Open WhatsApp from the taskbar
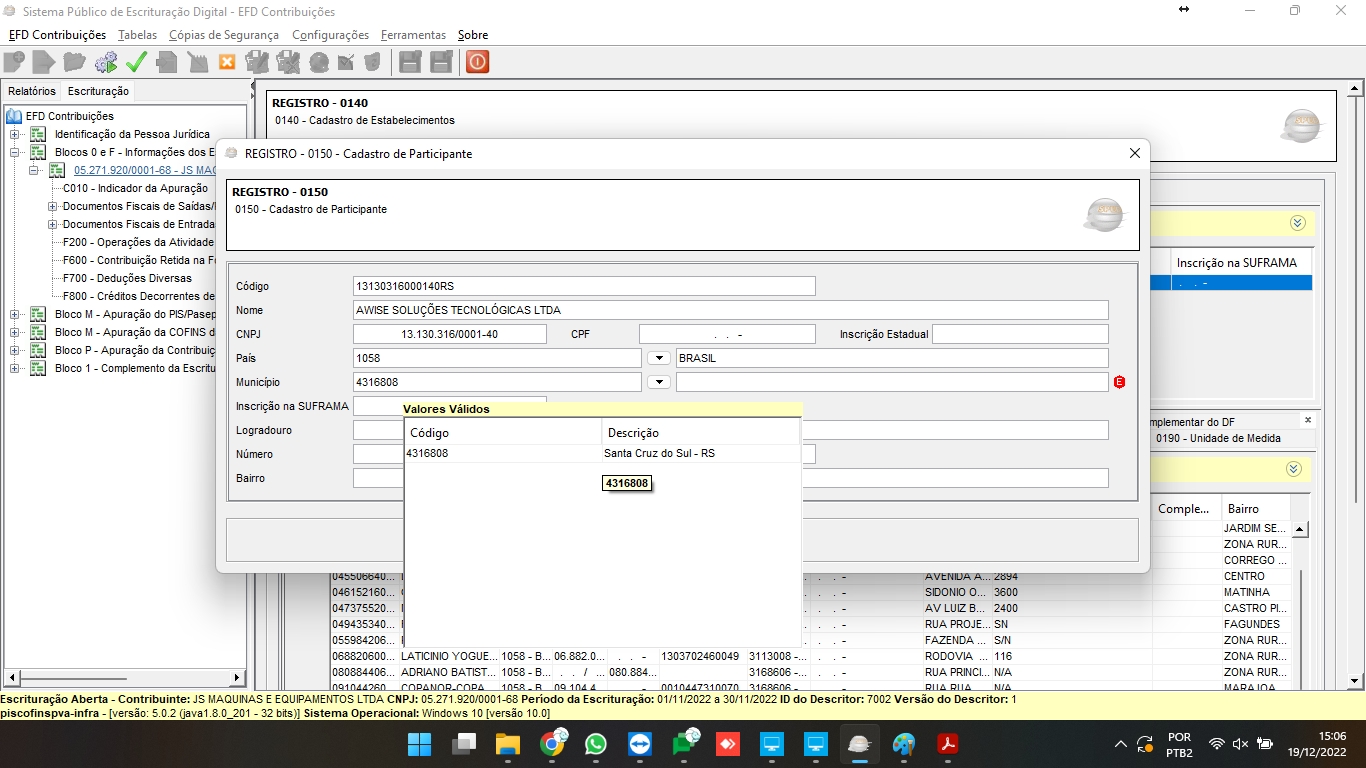 tap(596, 745)
